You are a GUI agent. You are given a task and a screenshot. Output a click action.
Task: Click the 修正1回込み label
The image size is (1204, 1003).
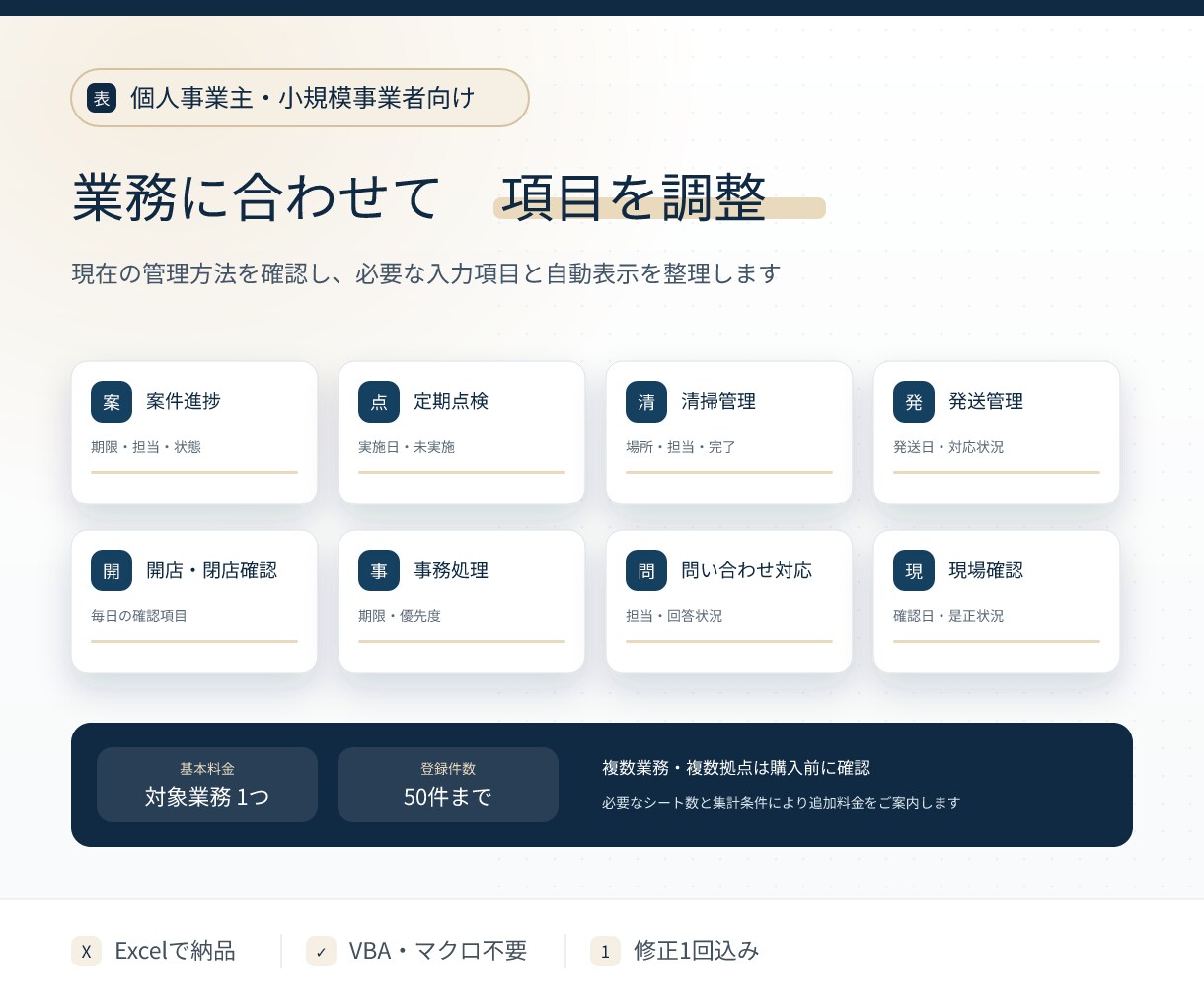tap(697, 951)
